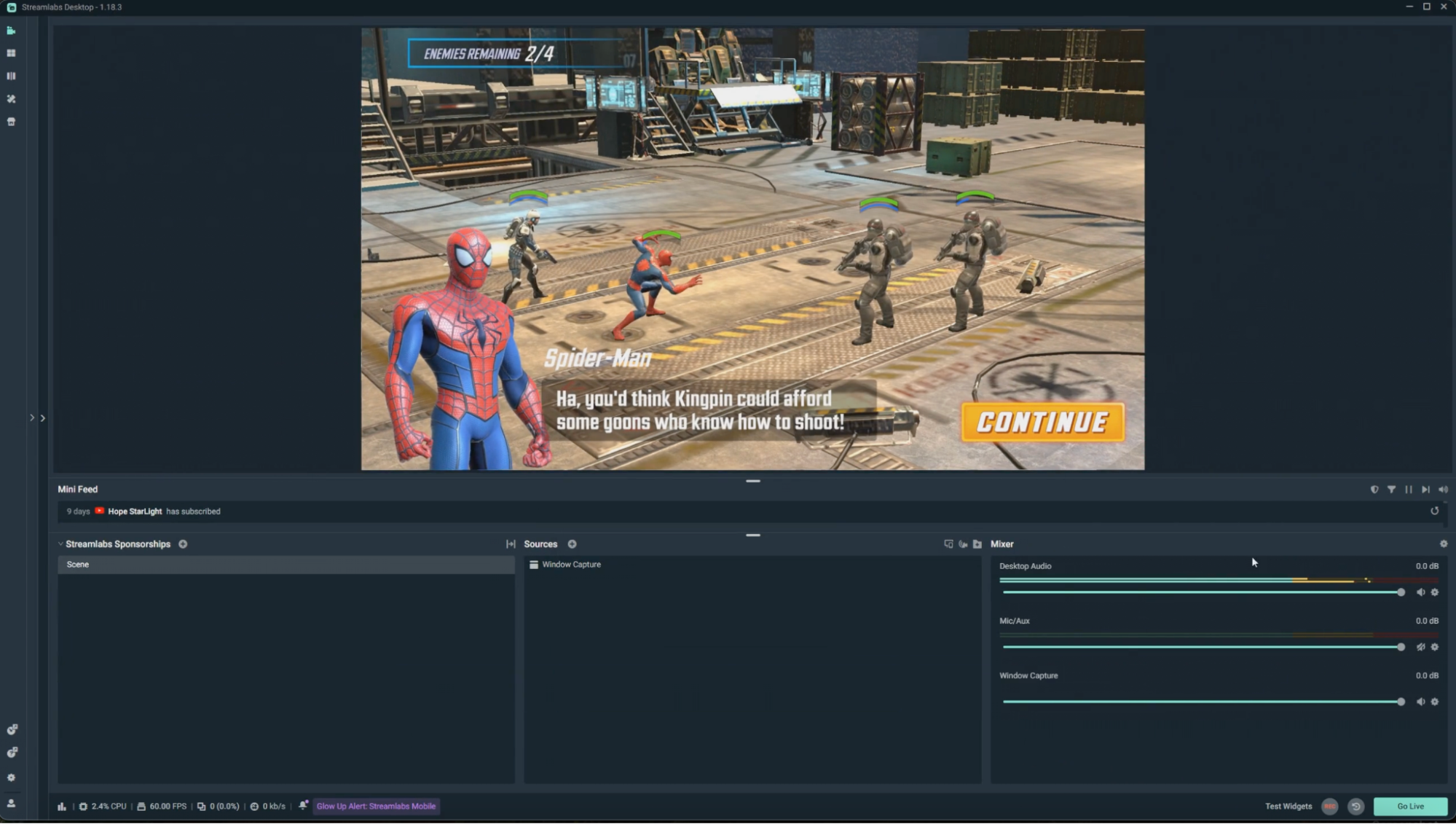Mute the Window Capture audio
The width and height of the screenshot is (1456, 824).
pos(1420,702)
